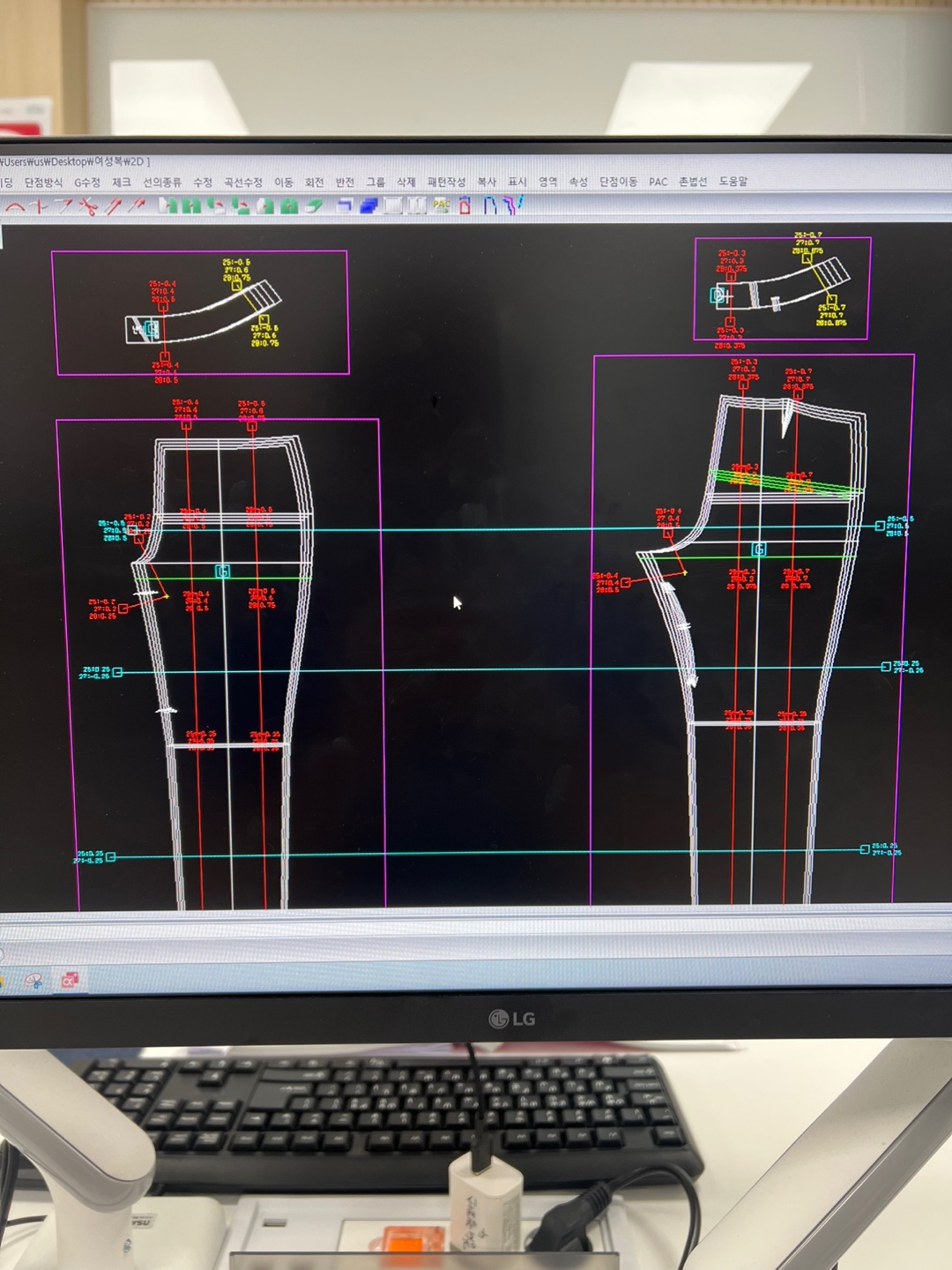Image resolution: width=952 pixels, height=1270 pixels.
Task: Select yellow grading point on left waistband piece
Action: click(236, 286)
